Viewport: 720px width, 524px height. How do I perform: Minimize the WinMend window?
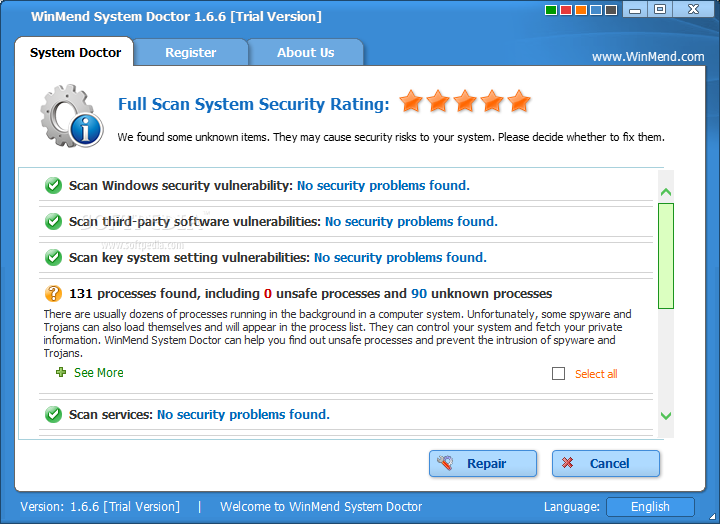(635, 9)
